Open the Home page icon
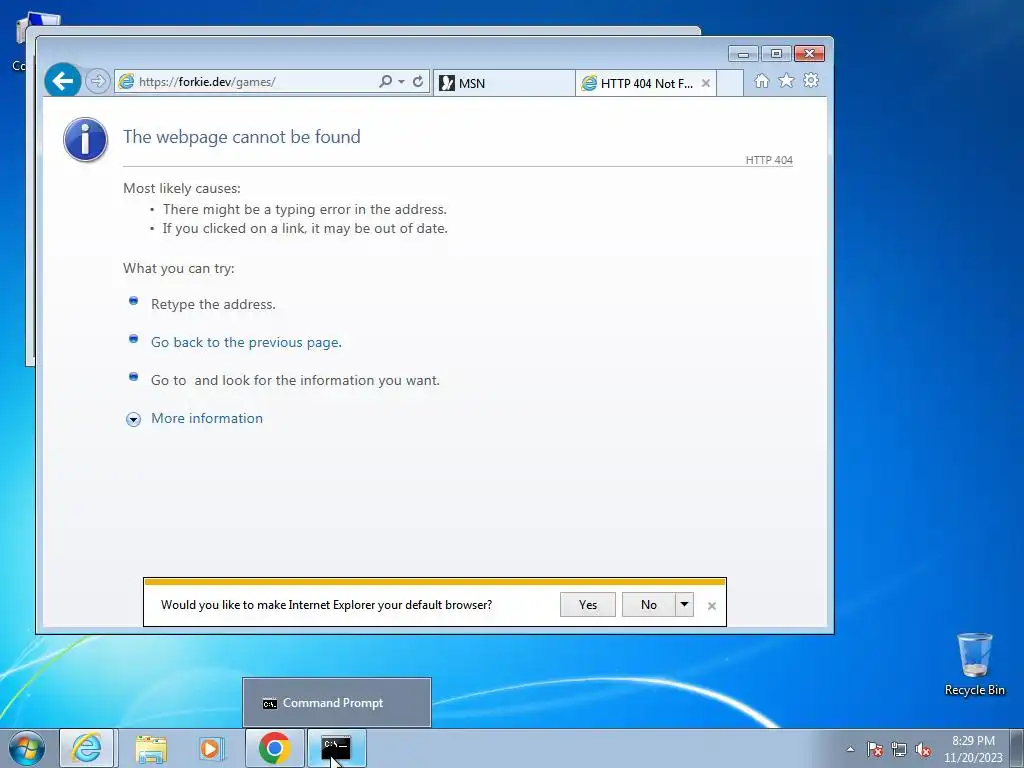The image size is (1024, 768). tap(761, 81)
